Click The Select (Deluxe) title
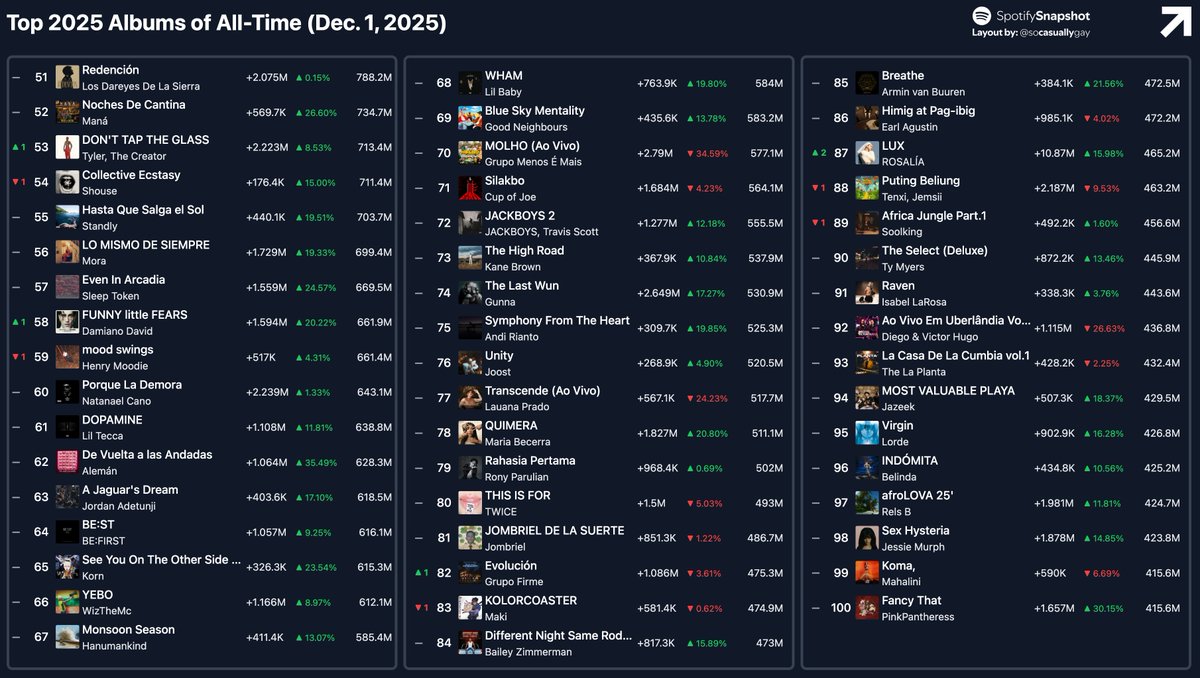 coord(935,251)
